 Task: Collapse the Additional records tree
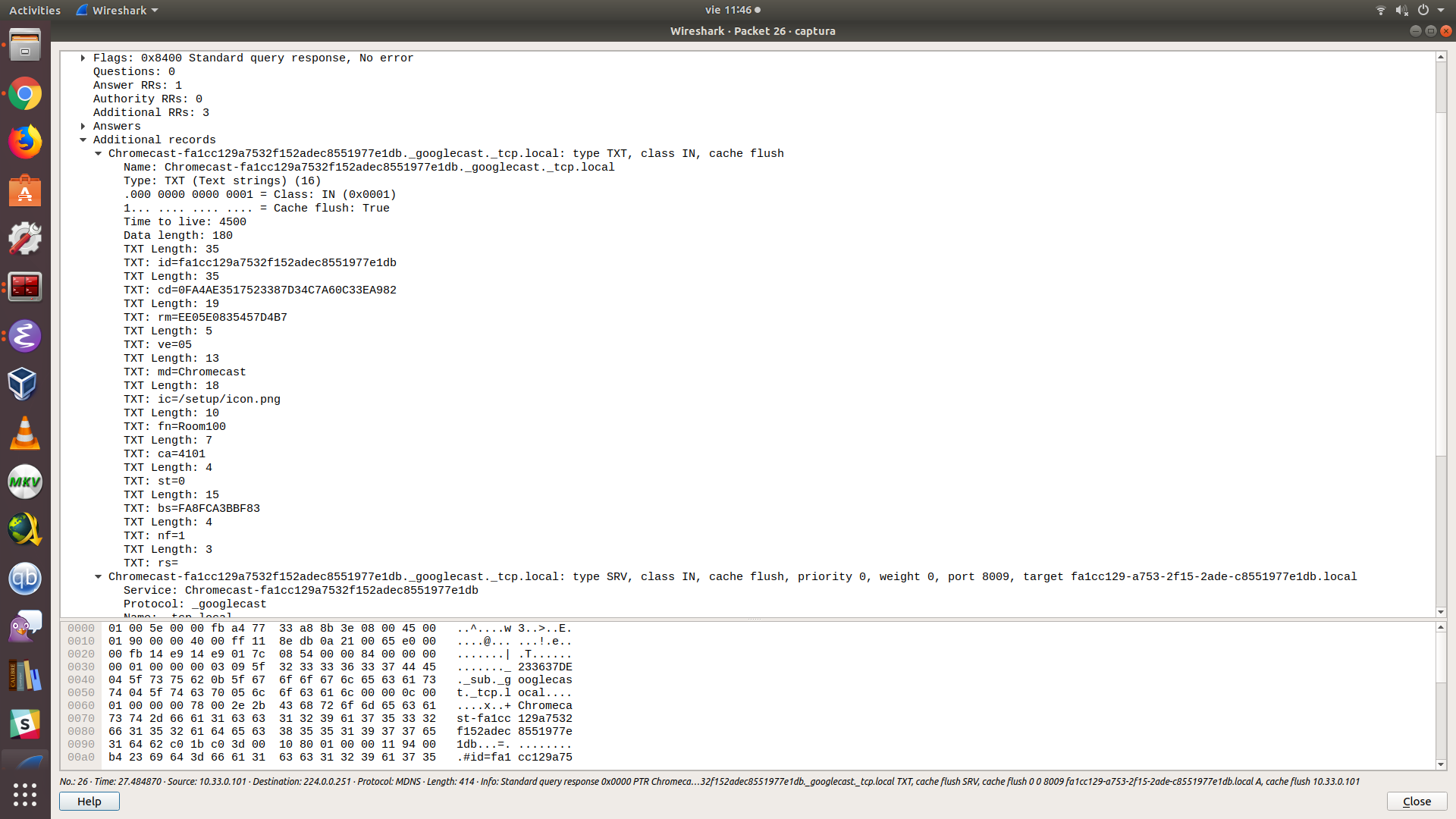[x=82, y=140]
